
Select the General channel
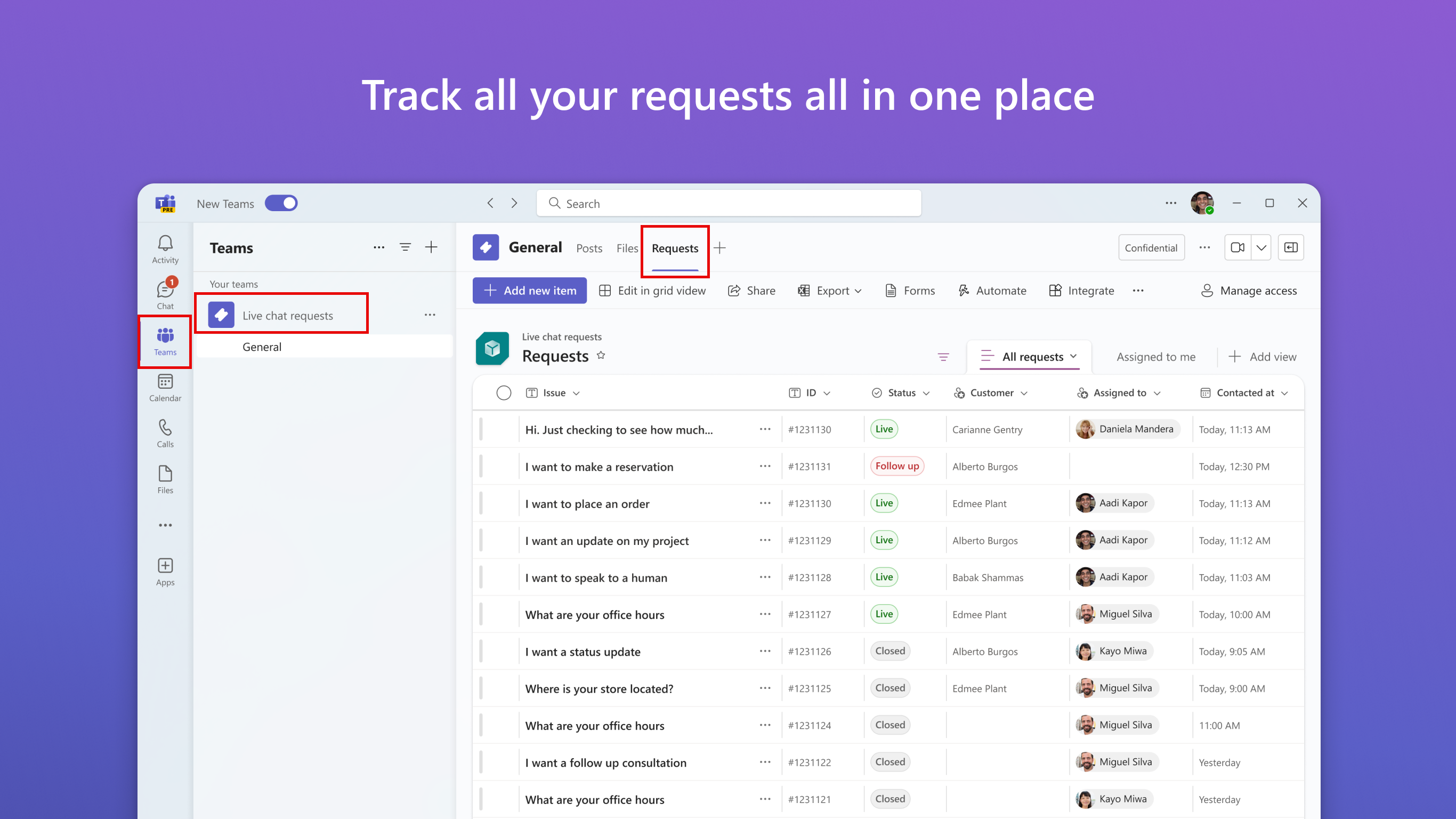[x=325, y=347]
